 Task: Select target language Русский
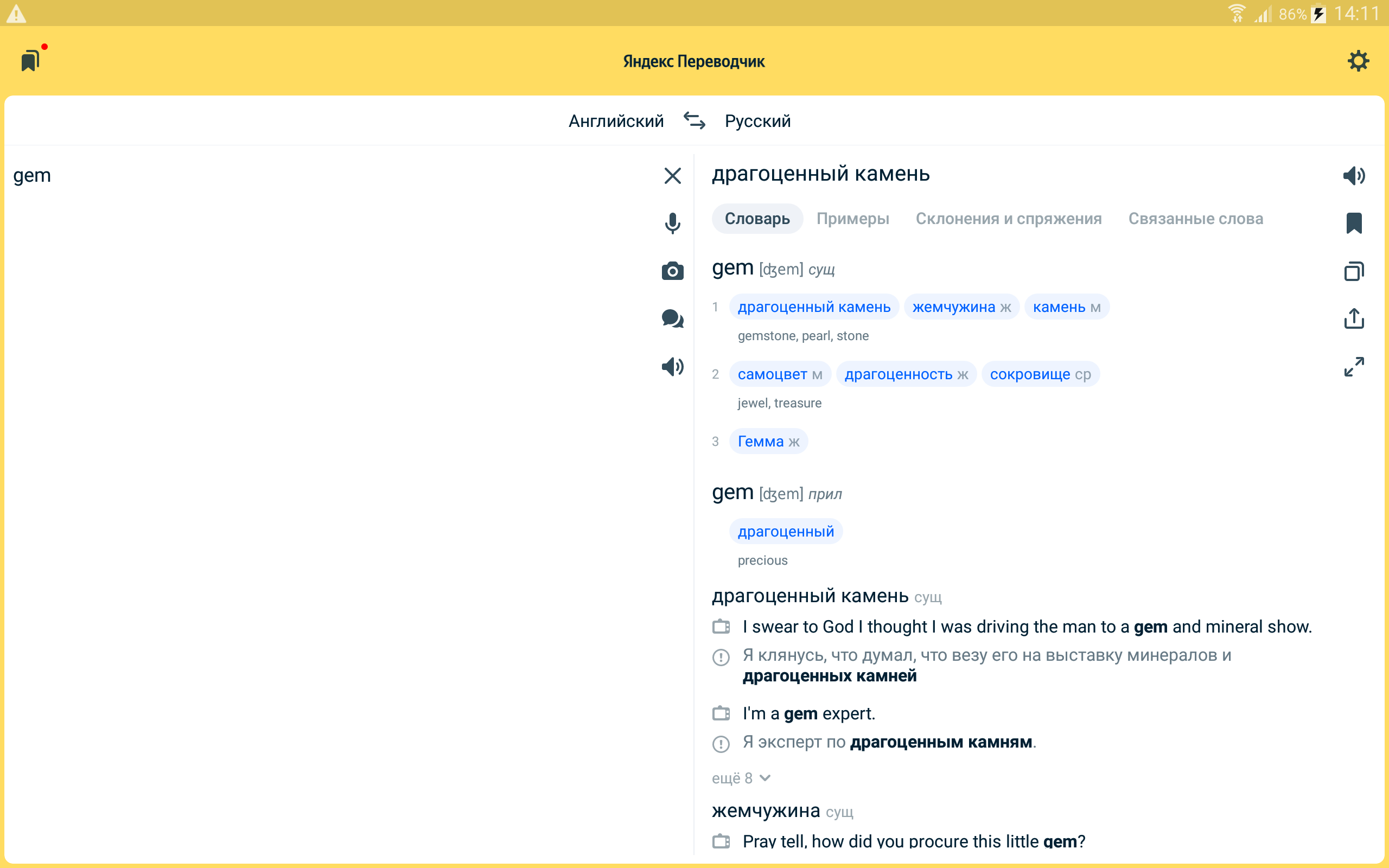click(x=757, y=121)
